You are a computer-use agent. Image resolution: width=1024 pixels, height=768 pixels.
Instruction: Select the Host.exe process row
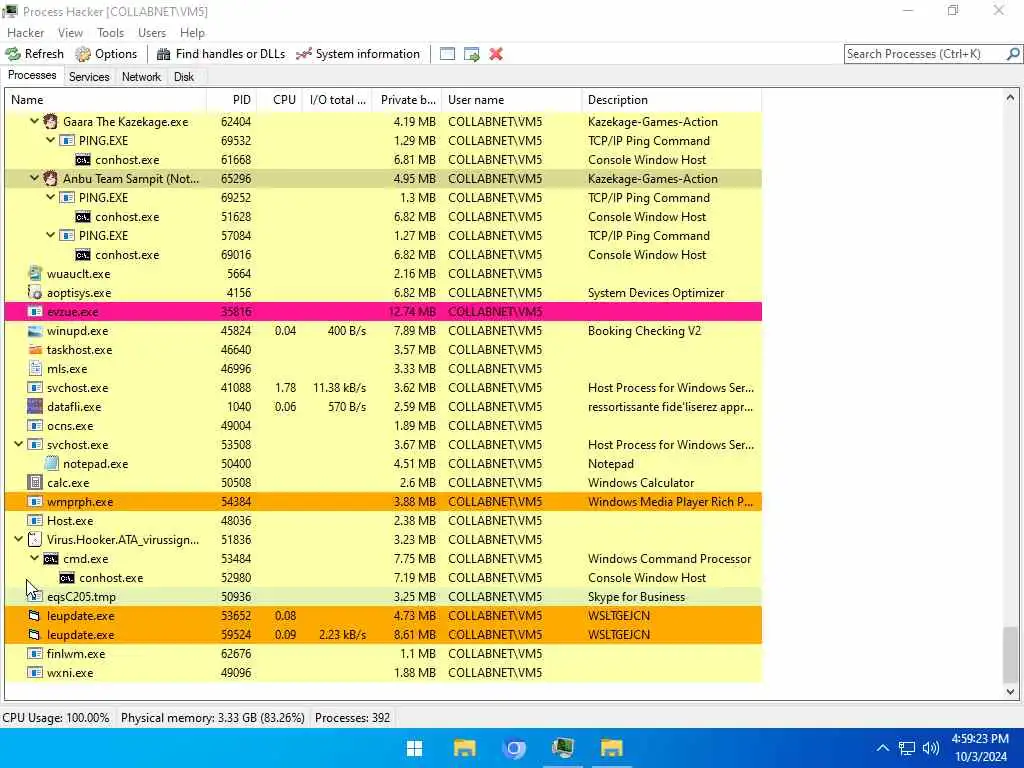[383, 520]
